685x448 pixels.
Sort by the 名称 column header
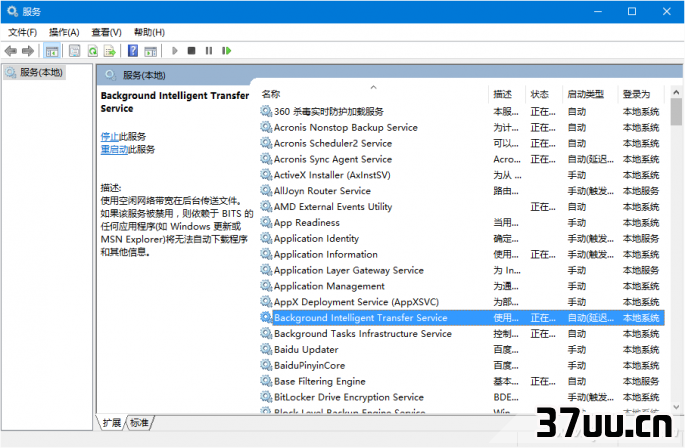(374, 94)
